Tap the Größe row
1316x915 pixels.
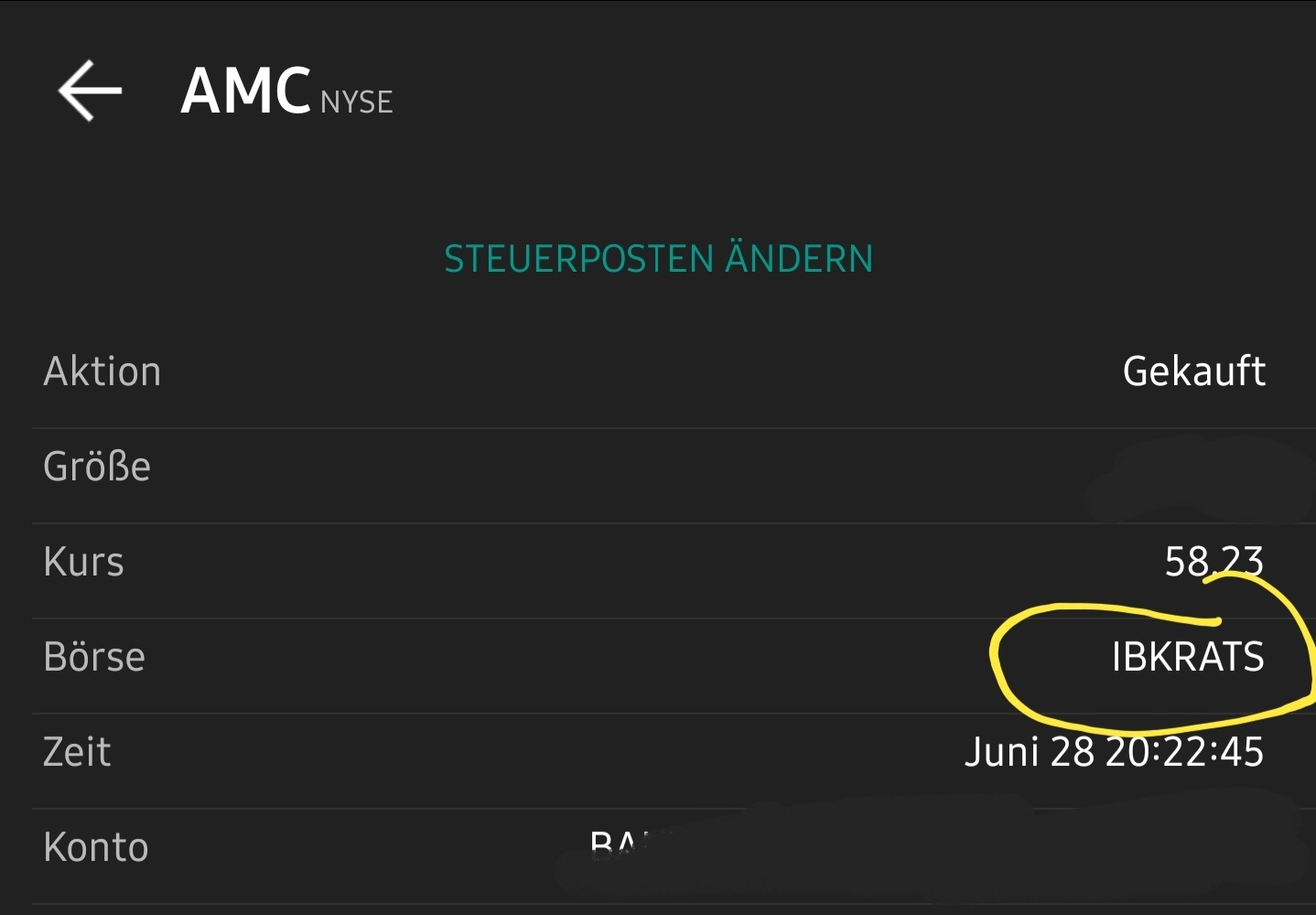tap(96, 466)
